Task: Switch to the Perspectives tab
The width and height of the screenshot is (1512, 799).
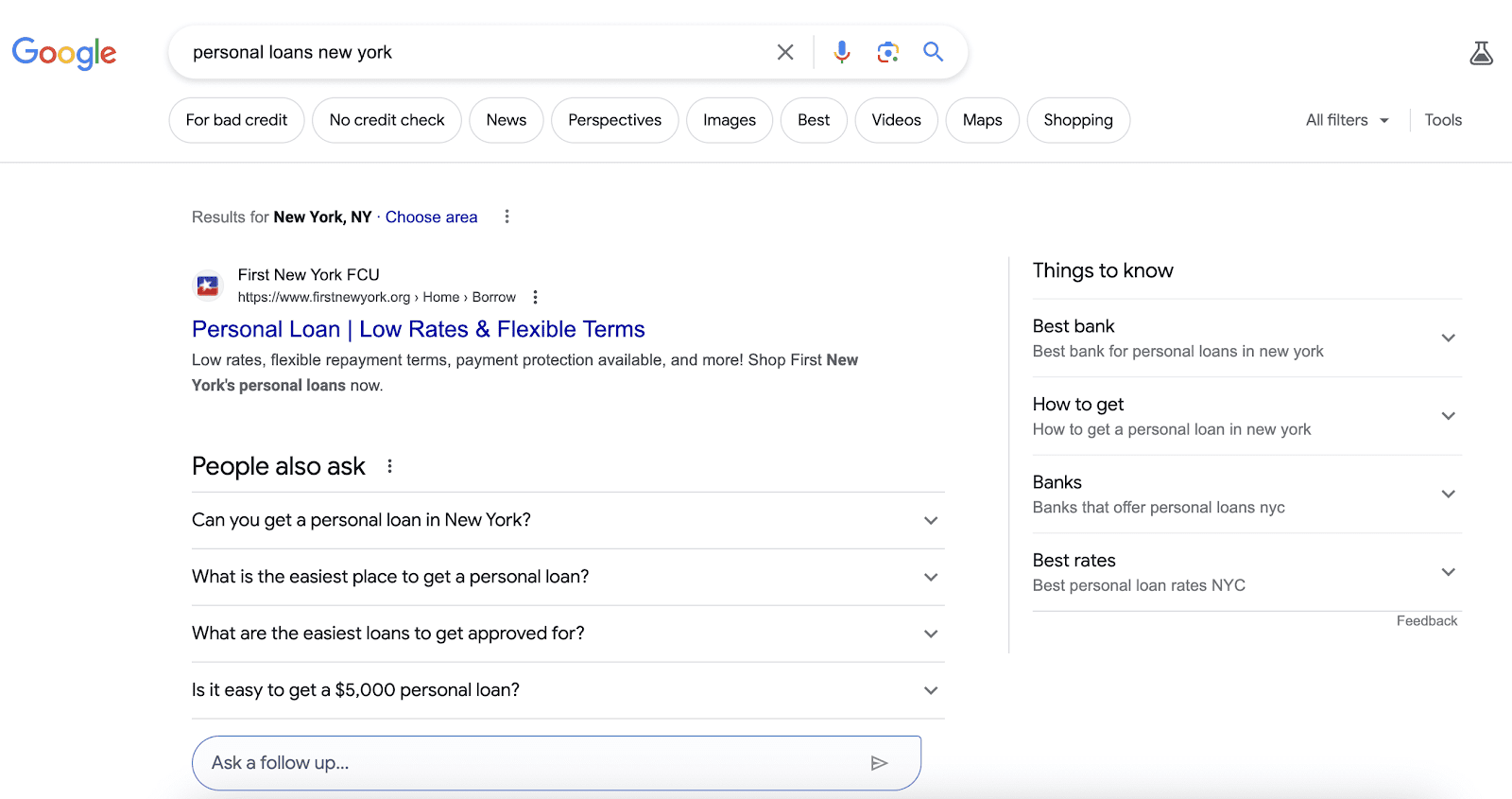Action: coord(615,120)
